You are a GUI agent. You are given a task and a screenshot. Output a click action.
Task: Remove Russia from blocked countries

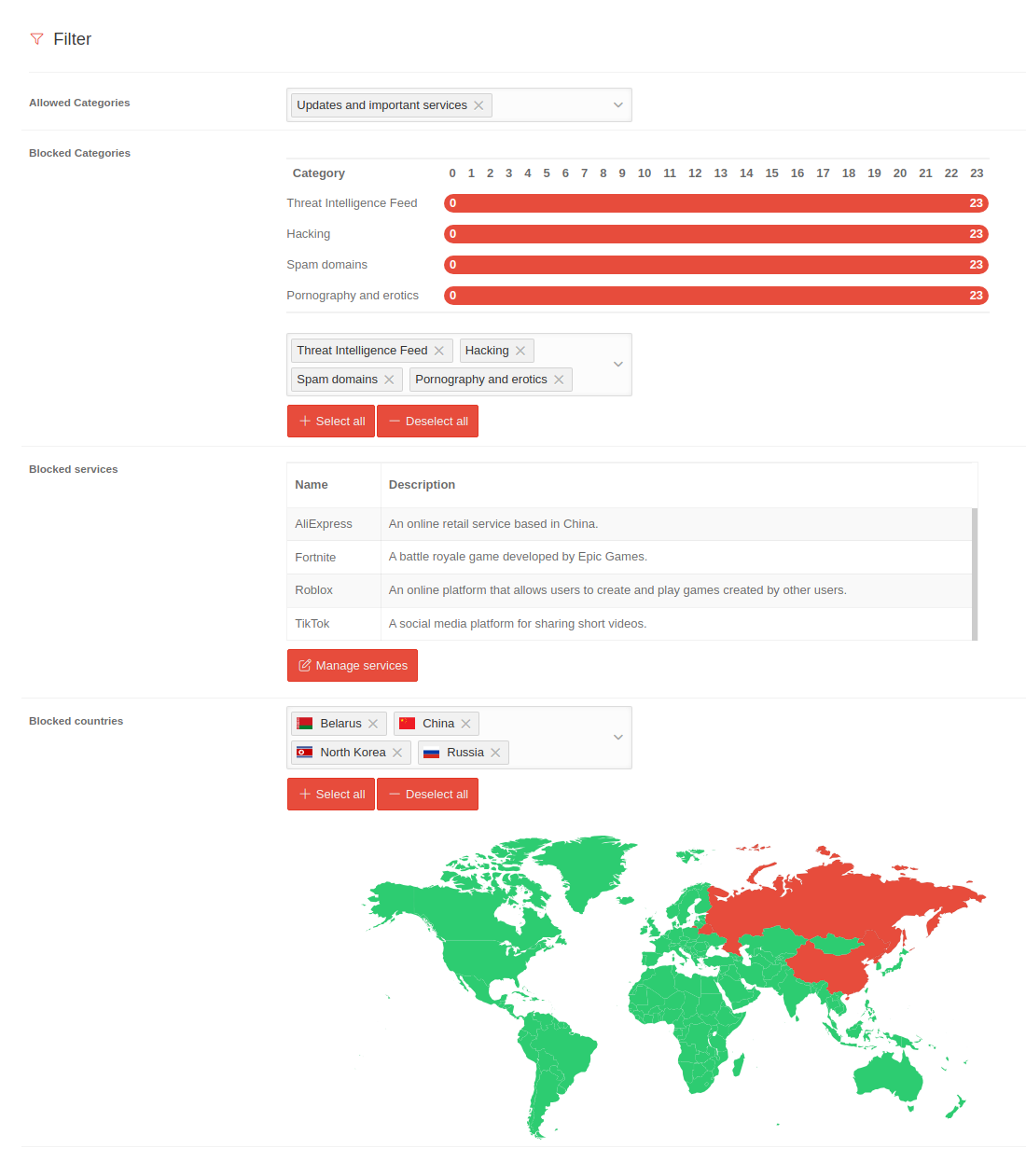(x=495, y=753)
